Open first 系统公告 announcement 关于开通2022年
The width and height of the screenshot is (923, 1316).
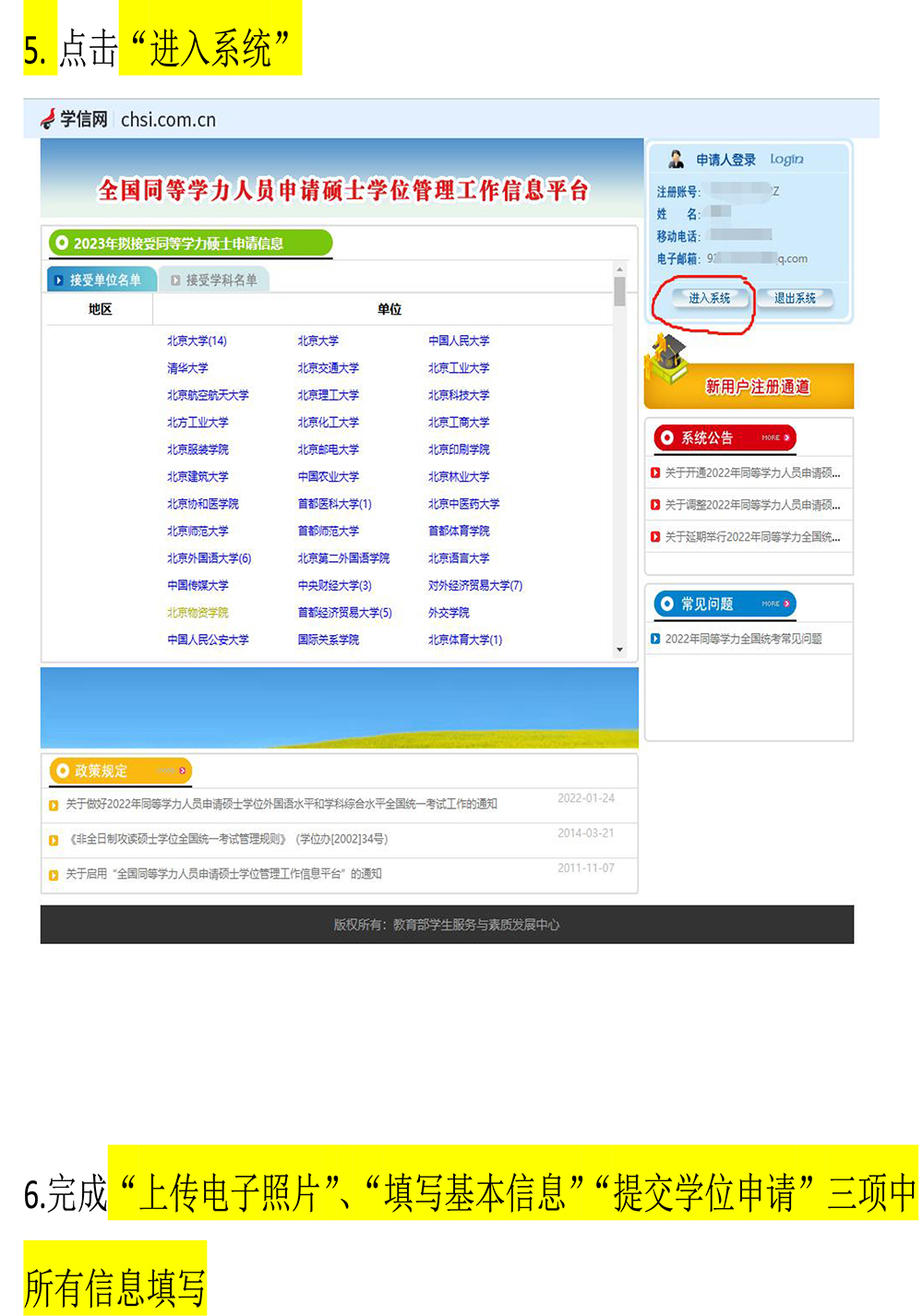pyautogui.click(x=751, y=473)
